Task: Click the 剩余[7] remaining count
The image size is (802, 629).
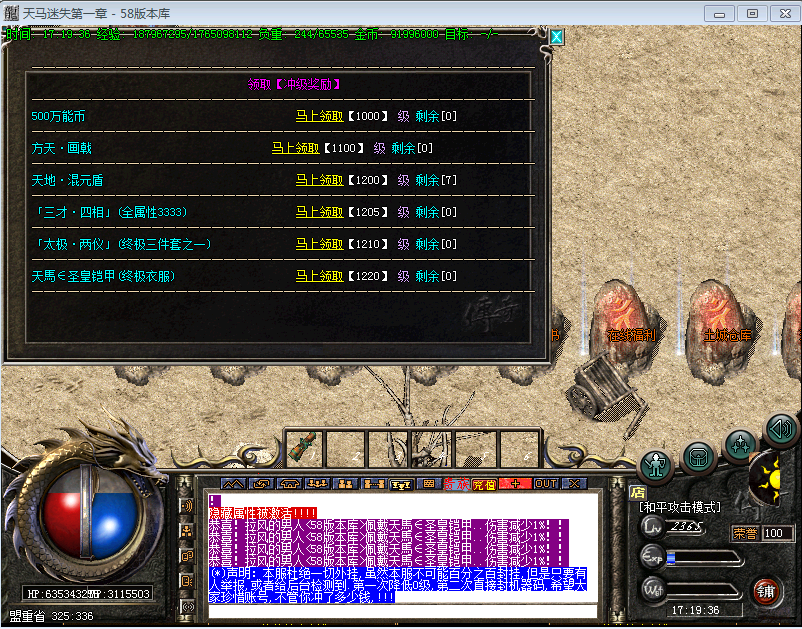Action: [436, 180]
